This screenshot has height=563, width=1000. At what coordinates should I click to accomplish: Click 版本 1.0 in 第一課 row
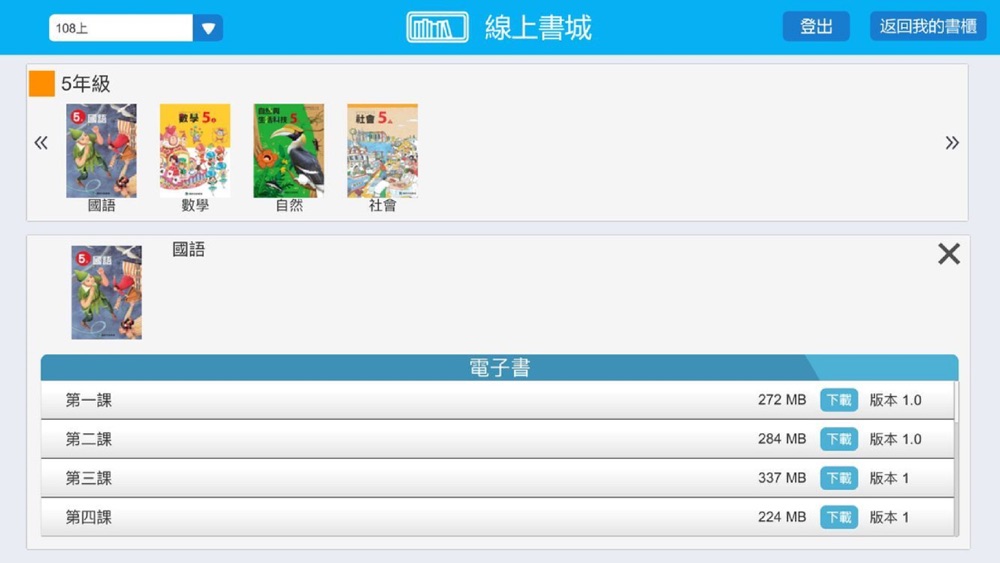coord(895,400)
